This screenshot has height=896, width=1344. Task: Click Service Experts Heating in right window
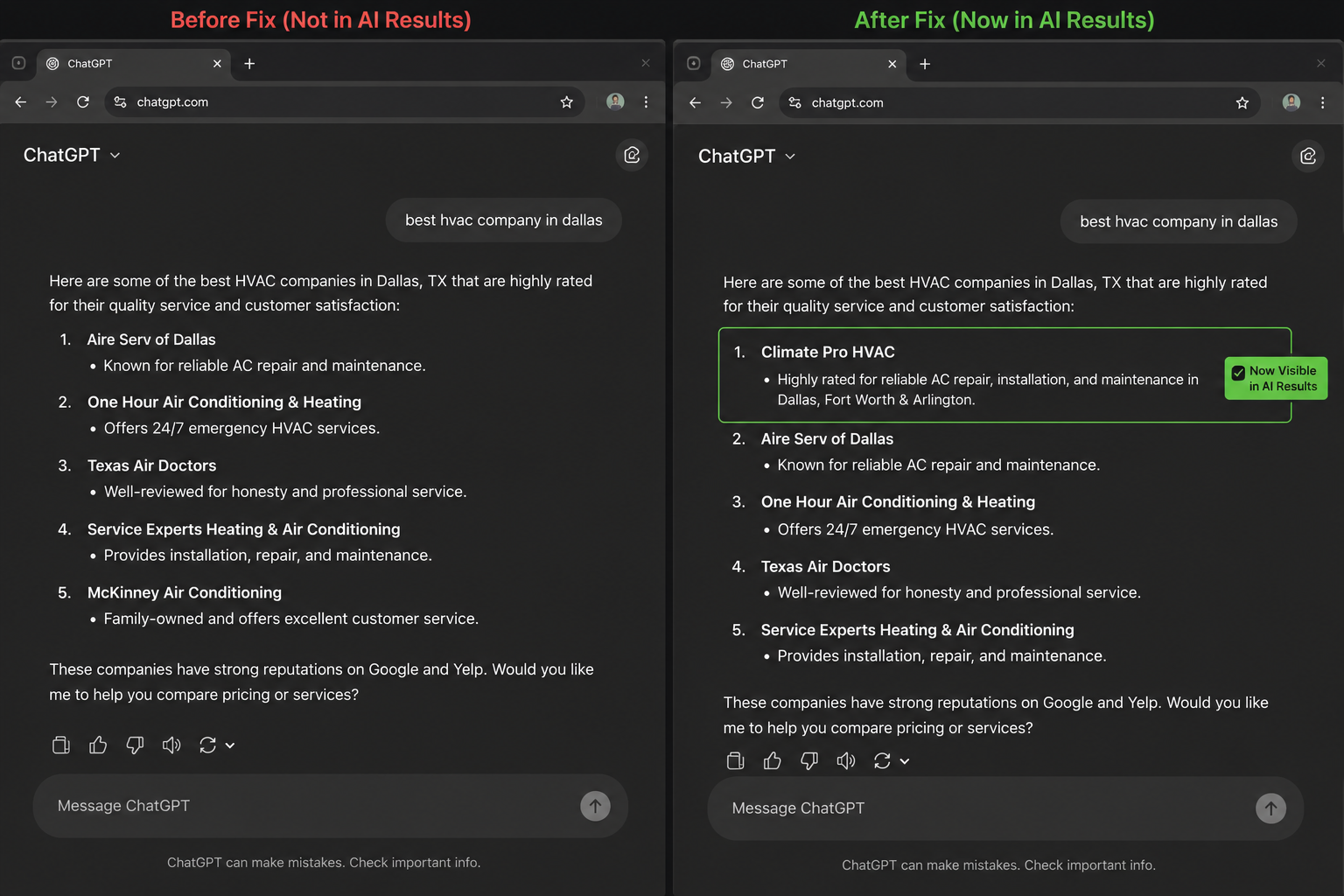tap(917, 630)
